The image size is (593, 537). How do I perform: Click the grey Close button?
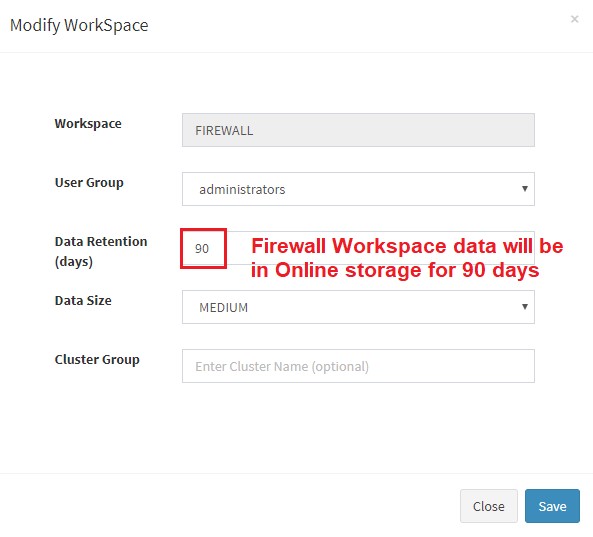coord(489,506)
